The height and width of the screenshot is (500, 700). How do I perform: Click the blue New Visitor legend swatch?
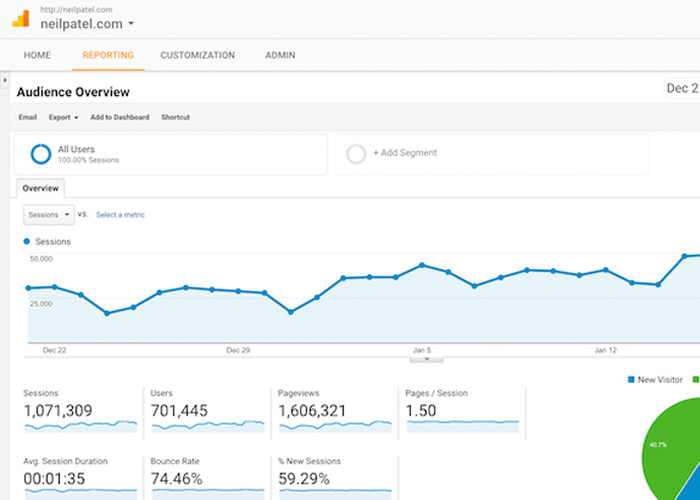tap(630, 380)
